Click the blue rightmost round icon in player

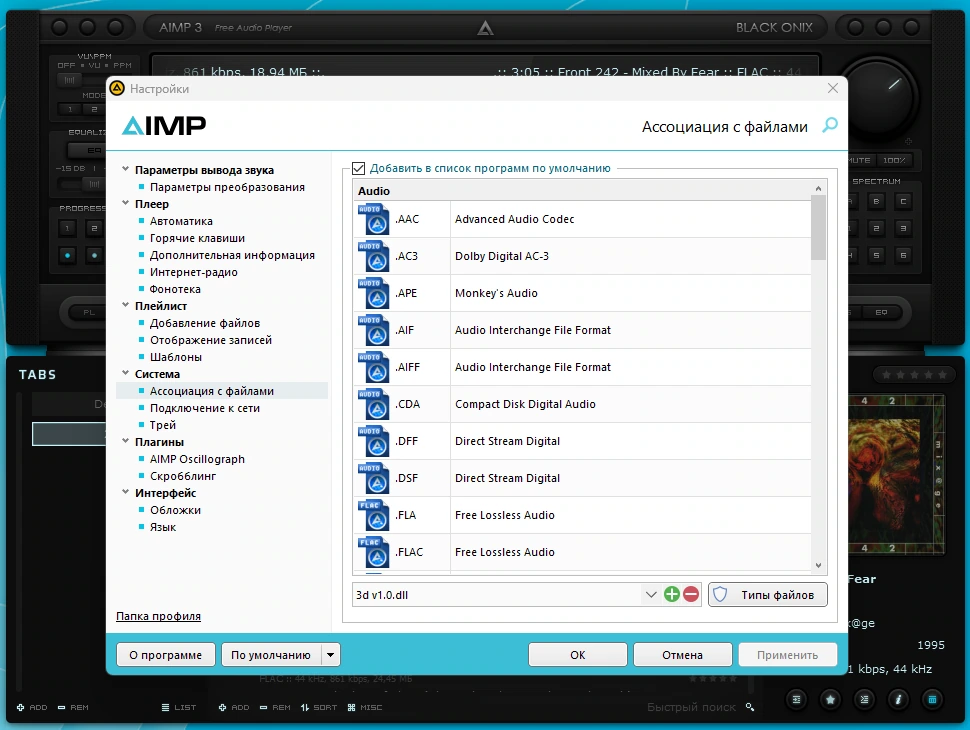932,699
